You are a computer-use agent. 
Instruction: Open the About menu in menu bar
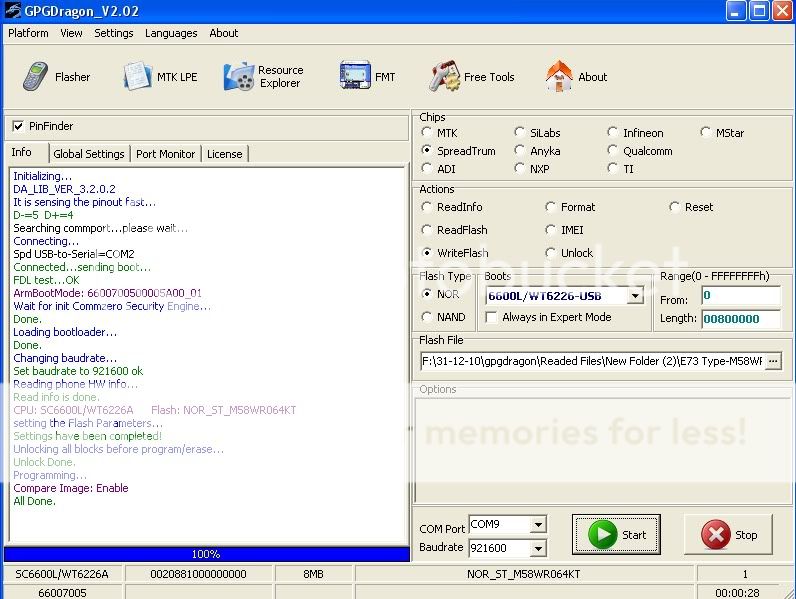click(223, 33)
